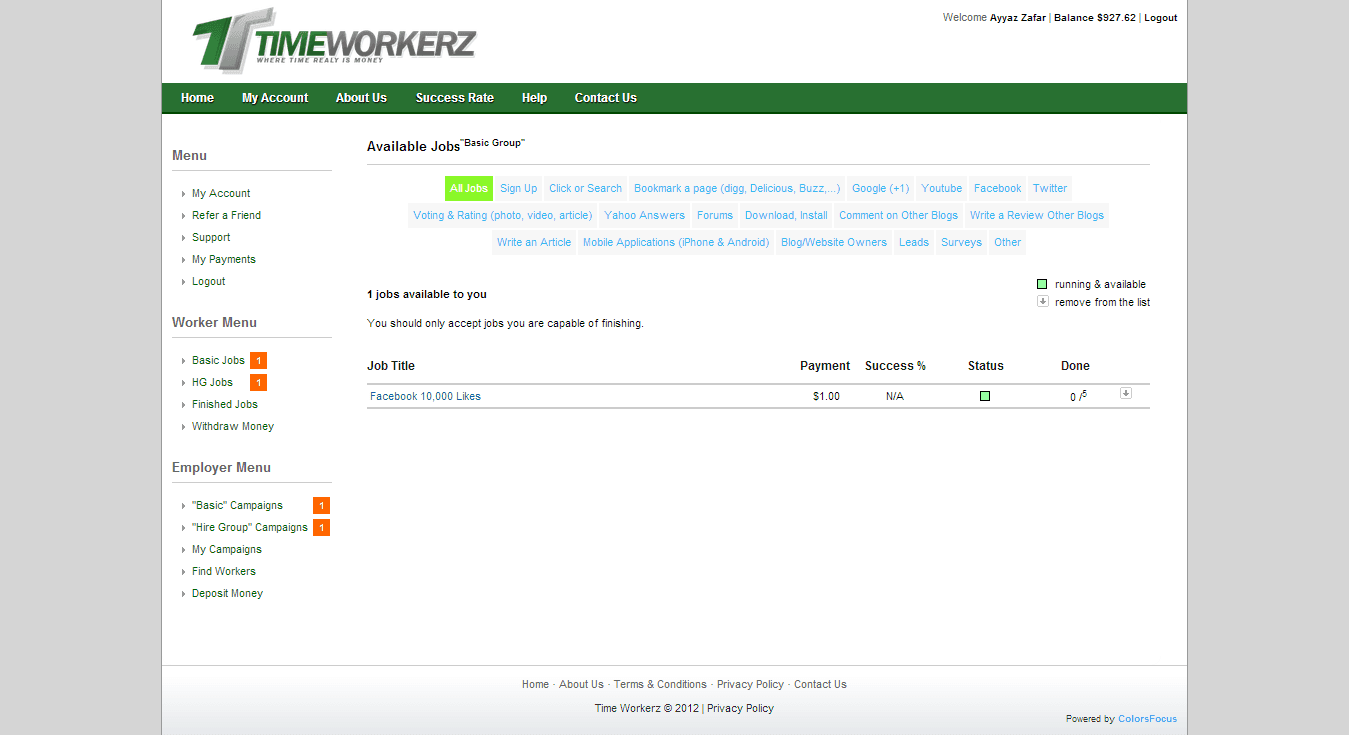Filter jobs by Sign Up category
The height and width of the screenshot is (735, 1349).
coord(519,188)
